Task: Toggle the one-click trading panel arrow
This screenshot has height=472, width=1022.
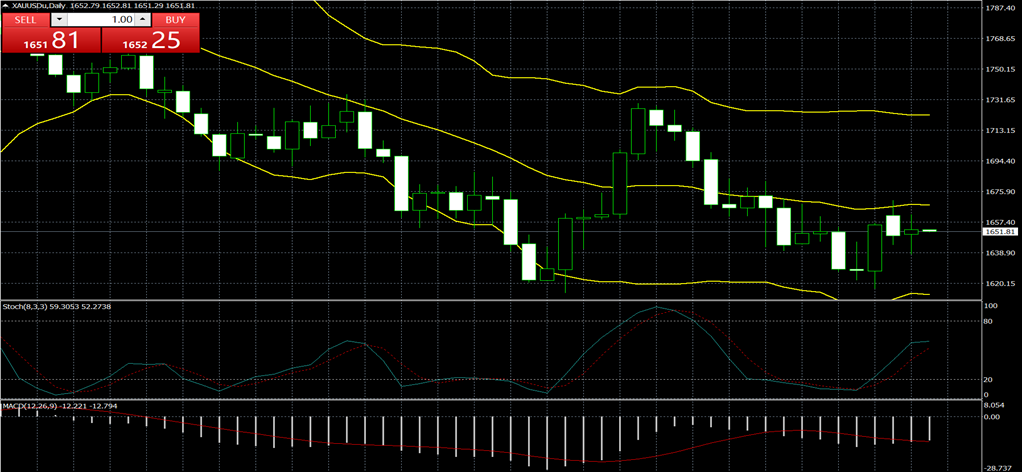Action: (6, 7)
